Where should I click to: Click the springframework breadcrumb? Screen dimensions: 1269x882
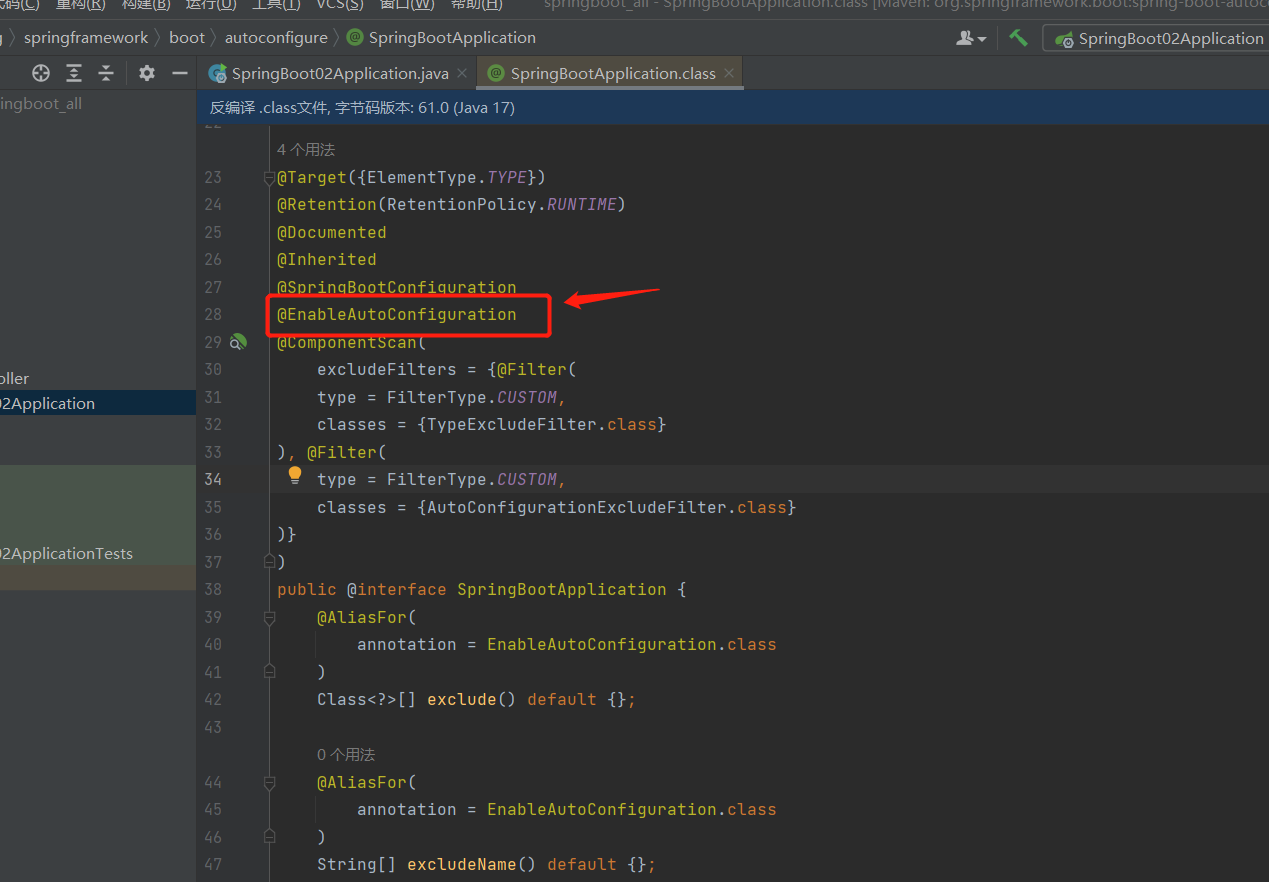pyautogui.click(x=86, y=38)
